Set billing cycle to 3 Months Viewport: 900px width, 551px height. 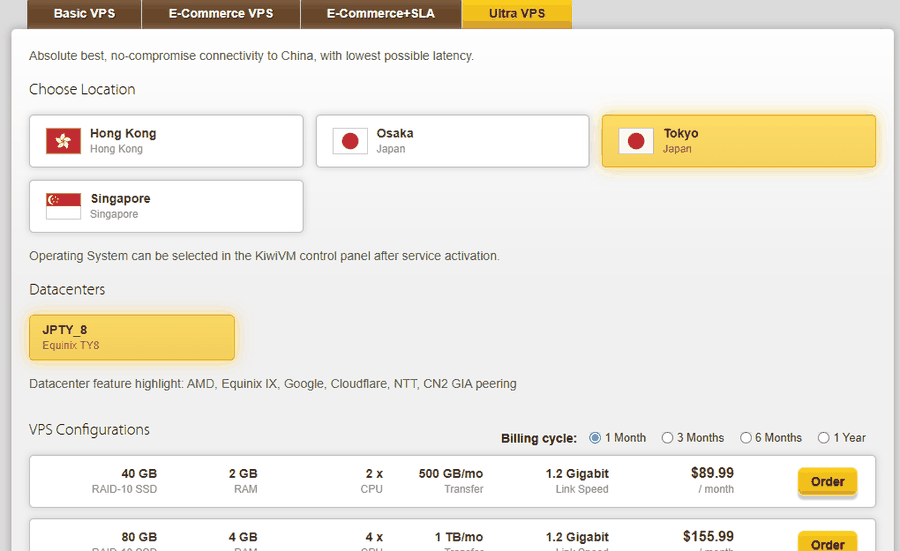(667, 438)
